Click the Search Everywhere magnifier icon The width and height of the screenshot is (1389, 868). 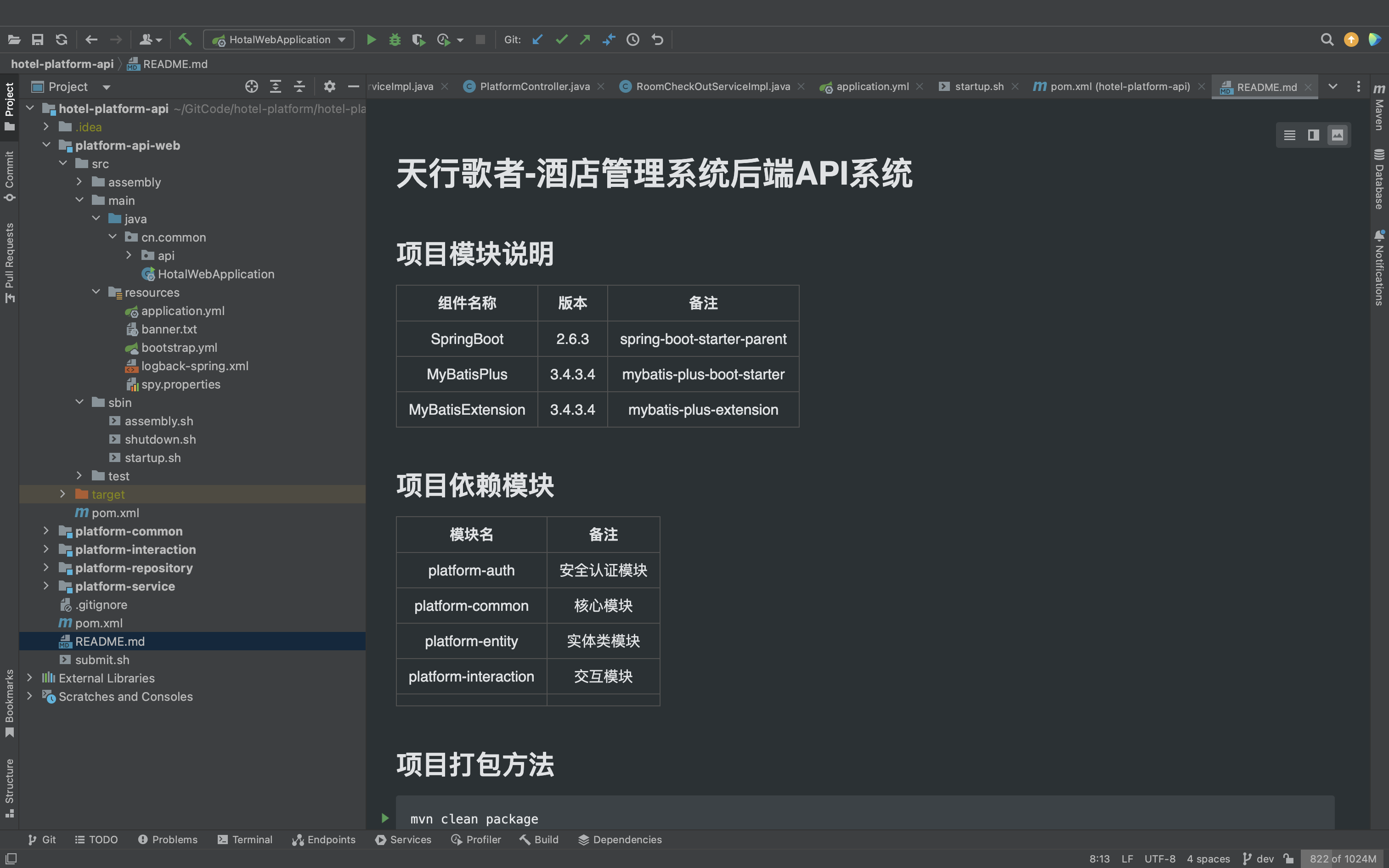click(x=1327, y=39)
